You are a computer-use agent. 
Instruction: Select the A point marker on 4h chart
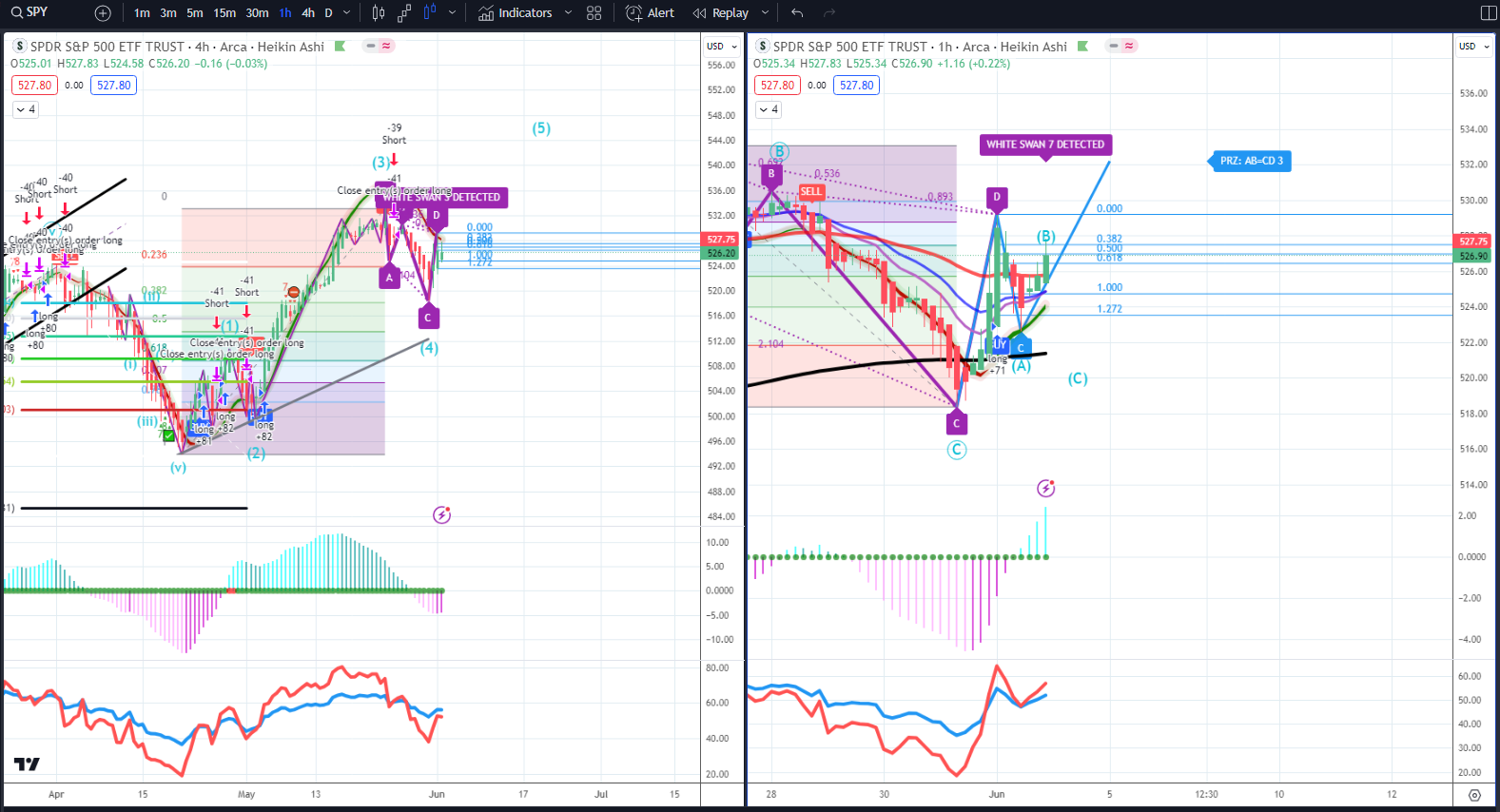pos(389,278)
